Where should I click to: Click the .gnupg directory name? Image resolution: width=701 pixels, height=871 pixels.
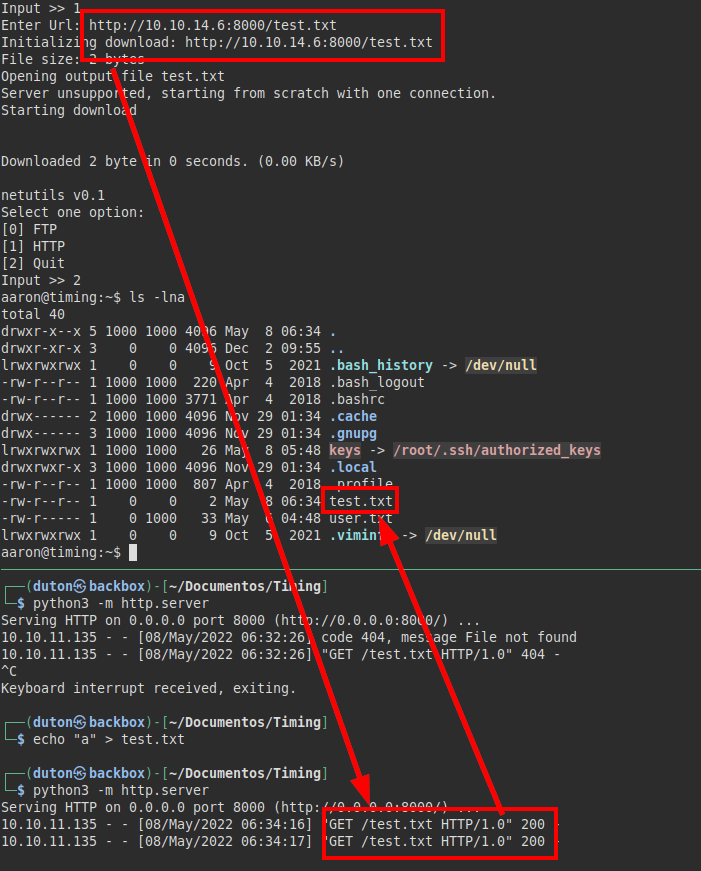tap(353, 433)
